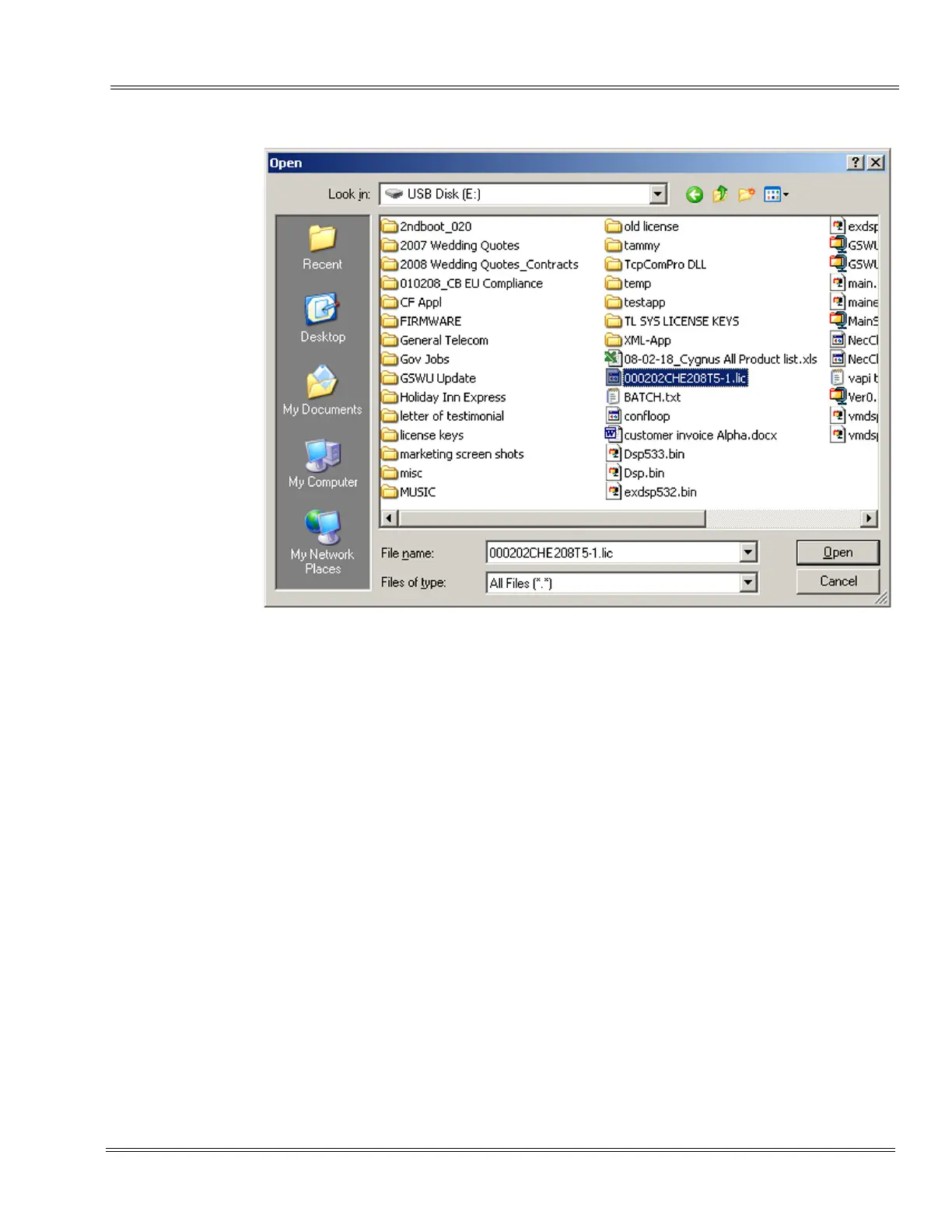The height and width of the screenshot is (1232, 952).
Task: Select the MUSIC folder
Action: click(408, 492)
